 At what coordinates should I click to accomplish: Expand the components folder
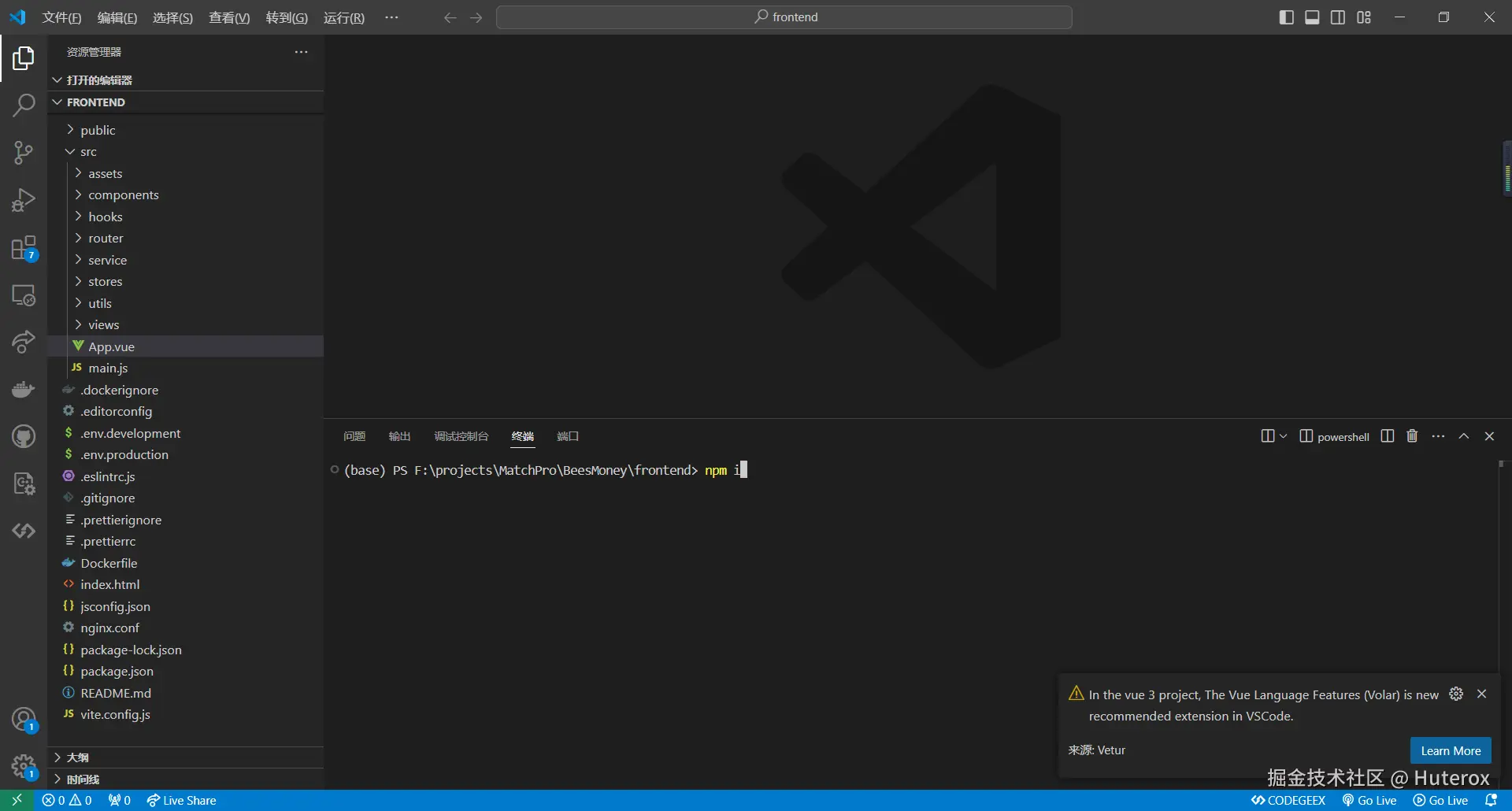click(186, 195)
